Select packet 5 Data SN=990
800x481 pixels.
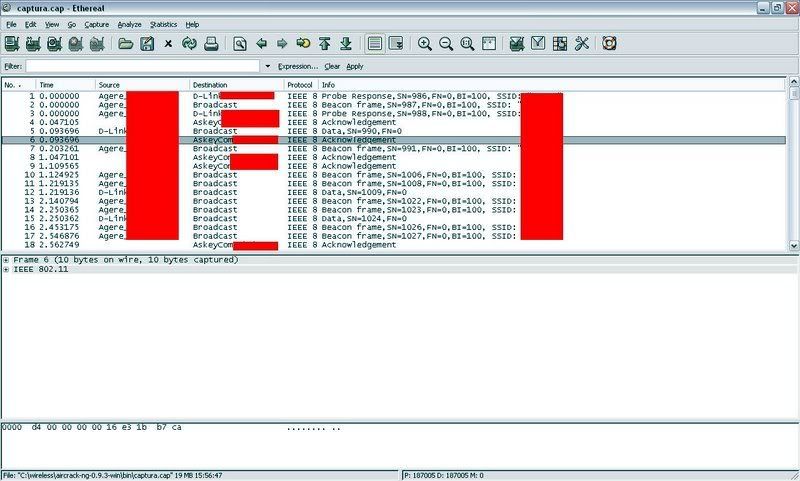(x=393, y=131)
